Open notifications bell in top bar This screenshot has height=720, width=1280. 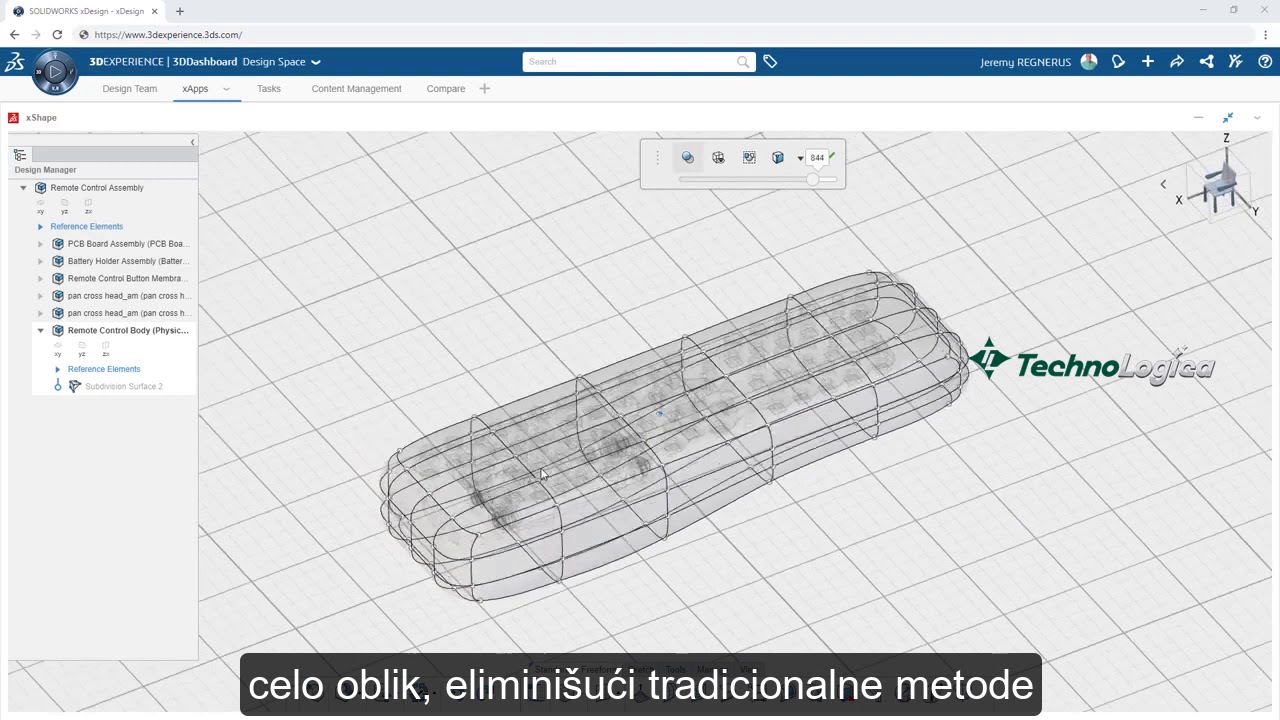[1118, 62]
